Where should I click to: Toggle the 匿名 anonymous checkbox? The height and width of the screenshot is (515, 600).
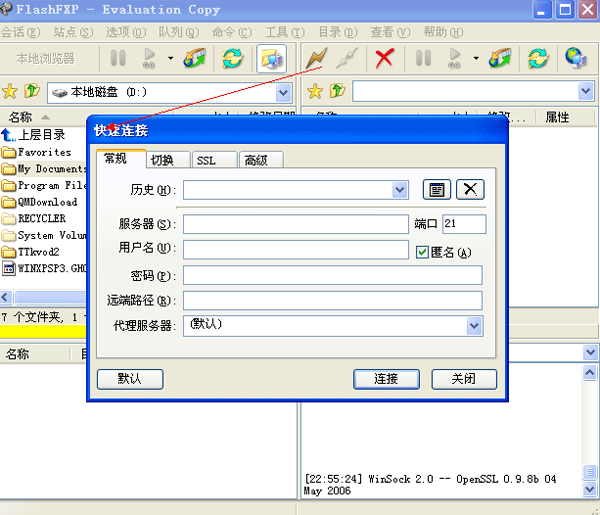pos(422,252)
